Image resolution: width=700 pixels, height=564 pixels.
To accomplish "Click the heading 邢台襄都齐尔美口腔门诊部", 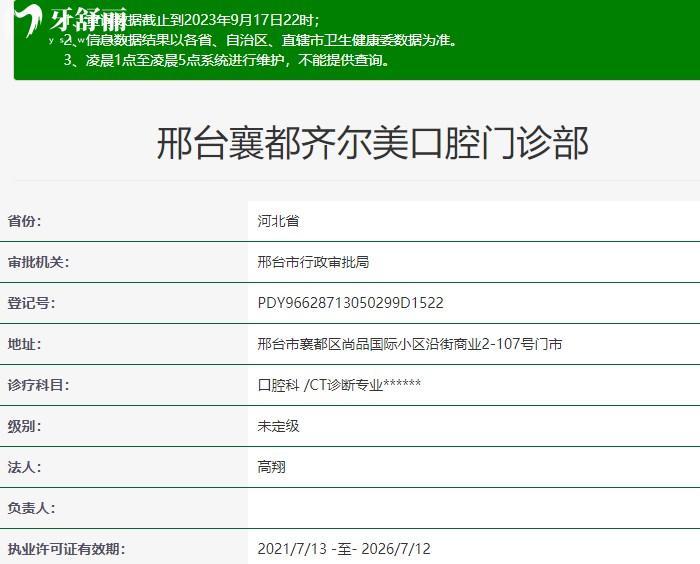I will pos(372,143).
